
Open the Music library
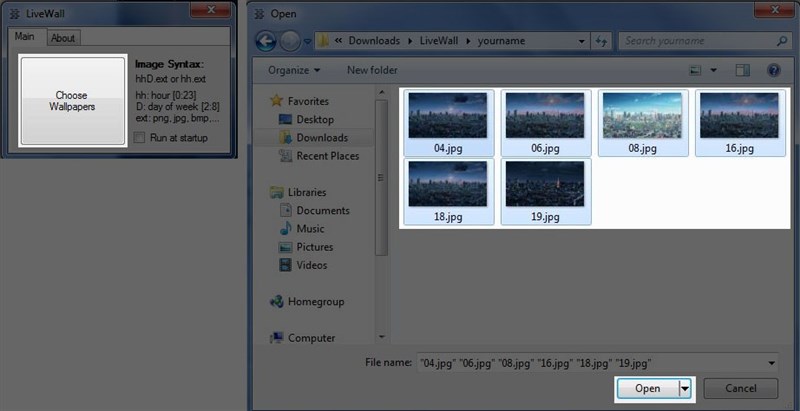pyautogui.click(x=310, y=228)
